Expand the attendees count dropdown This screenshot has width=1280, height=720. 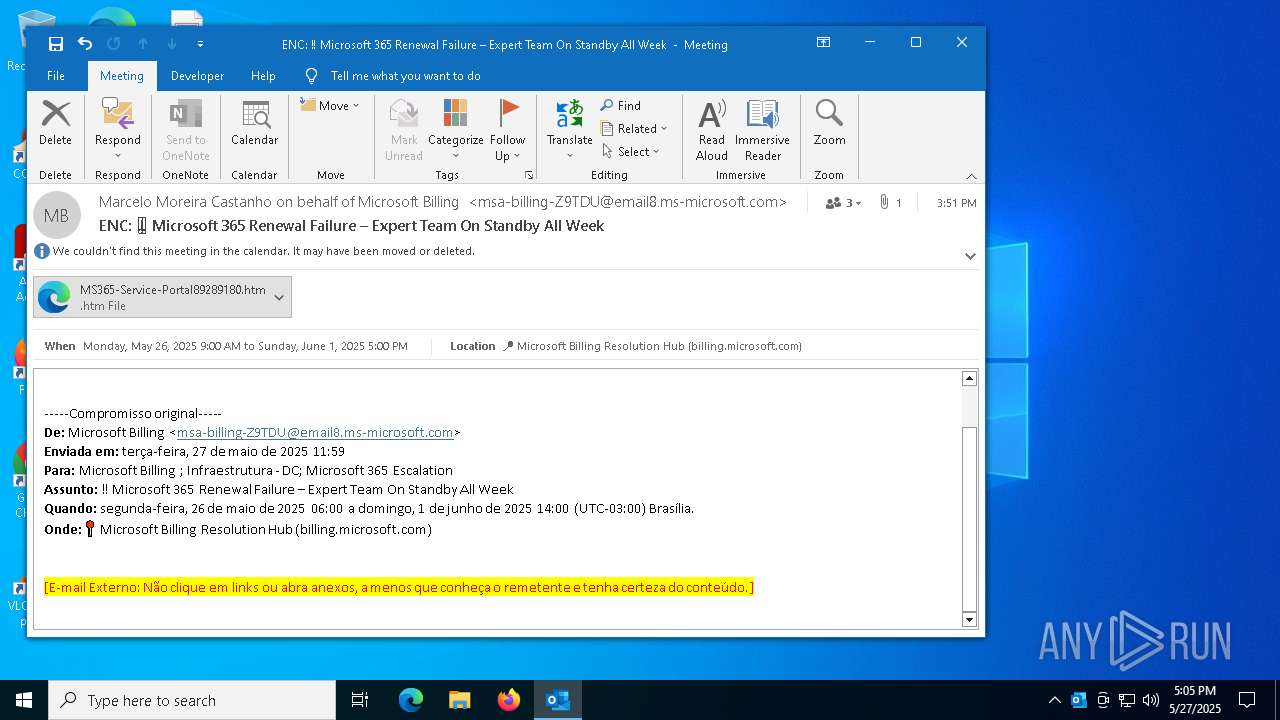[x=844, y=202]
